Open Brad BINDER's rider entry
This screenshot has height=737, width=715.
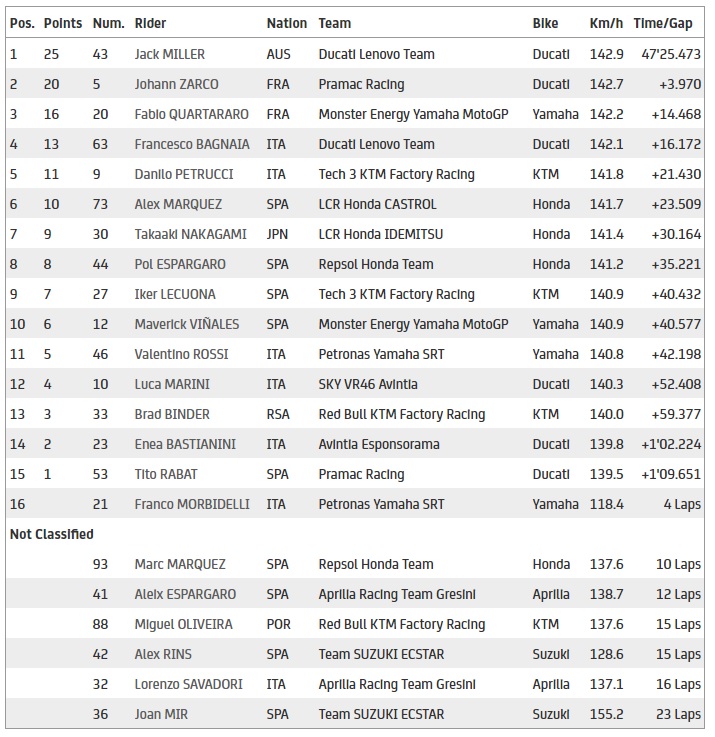[x=173, y=414]
